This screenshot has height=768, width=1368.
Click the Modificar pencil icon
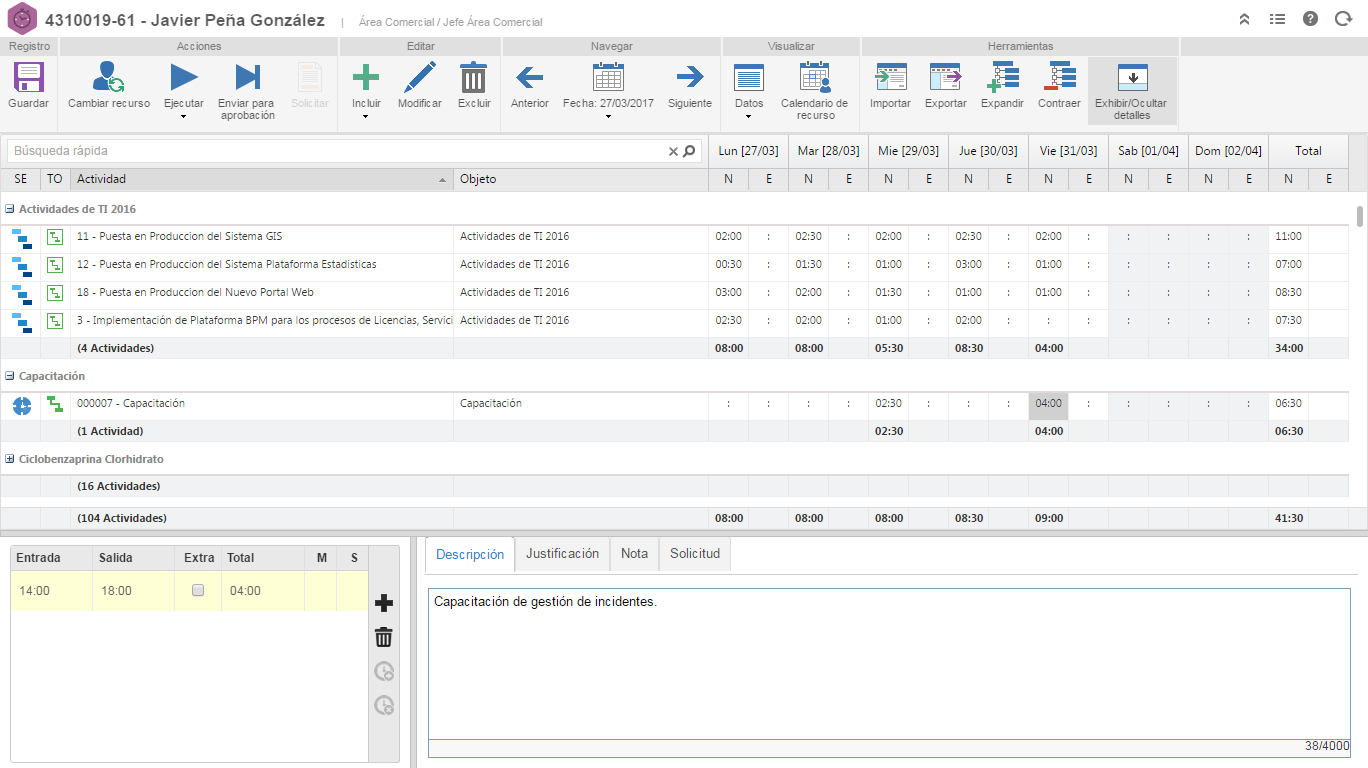click(419, 78)
